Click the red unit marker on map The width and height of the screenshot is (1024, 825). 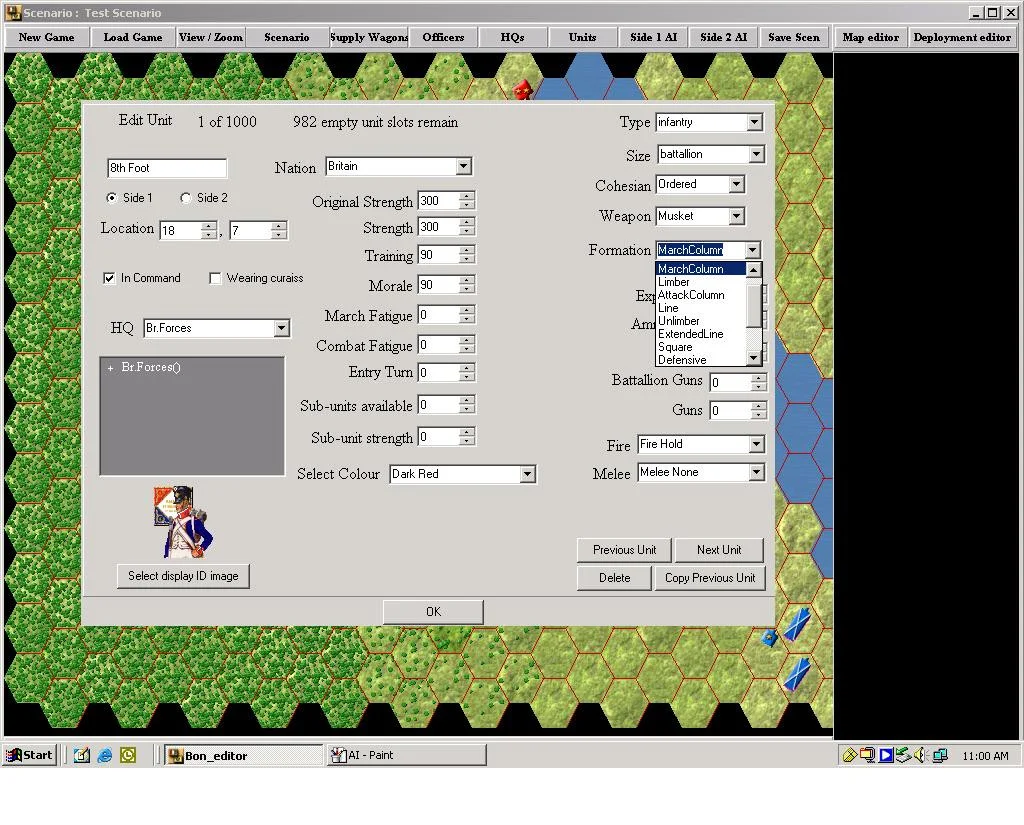click(x=522, y=89)
